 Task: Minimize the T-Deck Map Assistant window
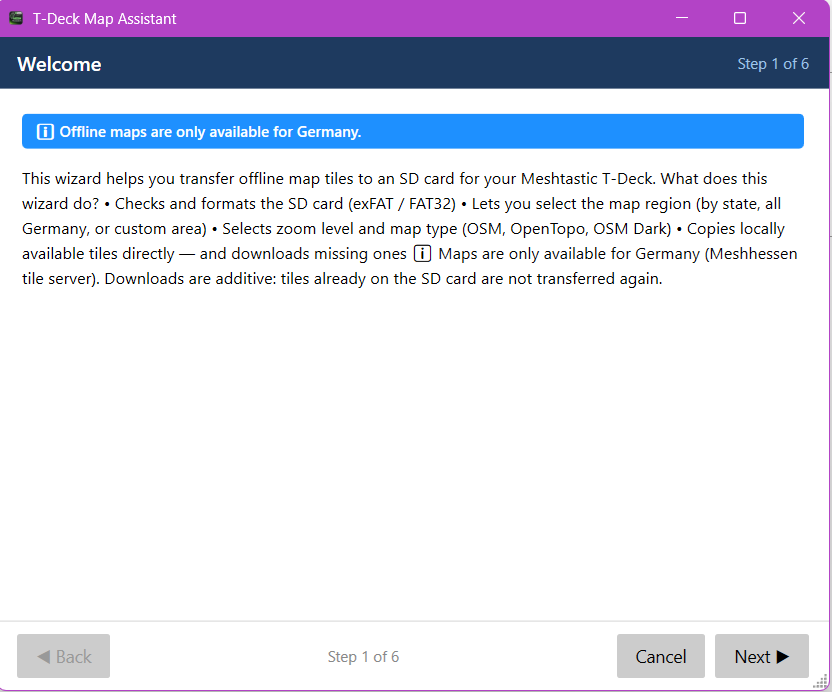pyautogui.click(x=682, y=18)
